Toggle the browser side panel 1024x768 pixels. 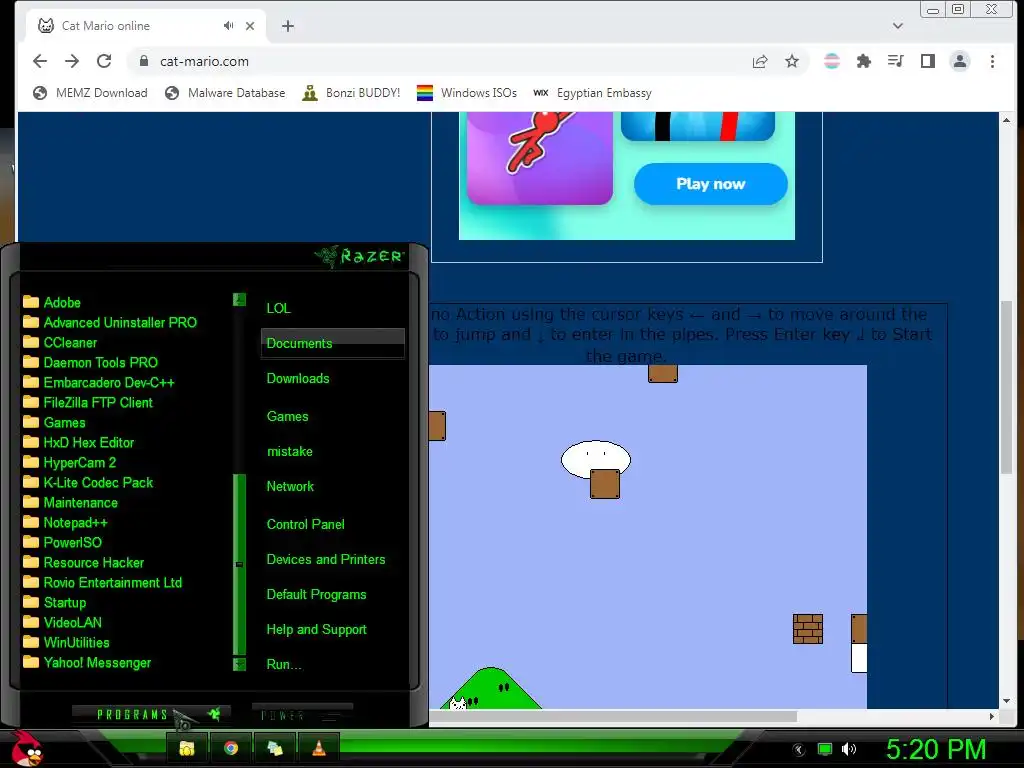(927, 61)
